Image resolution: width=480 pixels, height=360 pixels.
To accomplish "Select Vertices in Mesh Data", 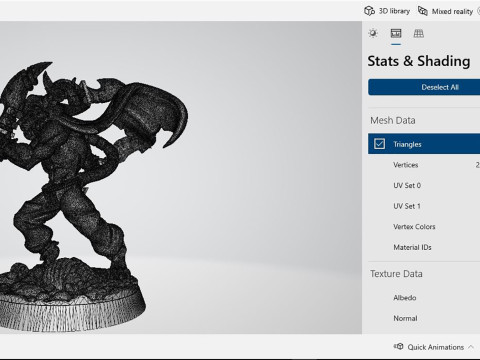I will [x=405, y=165].
